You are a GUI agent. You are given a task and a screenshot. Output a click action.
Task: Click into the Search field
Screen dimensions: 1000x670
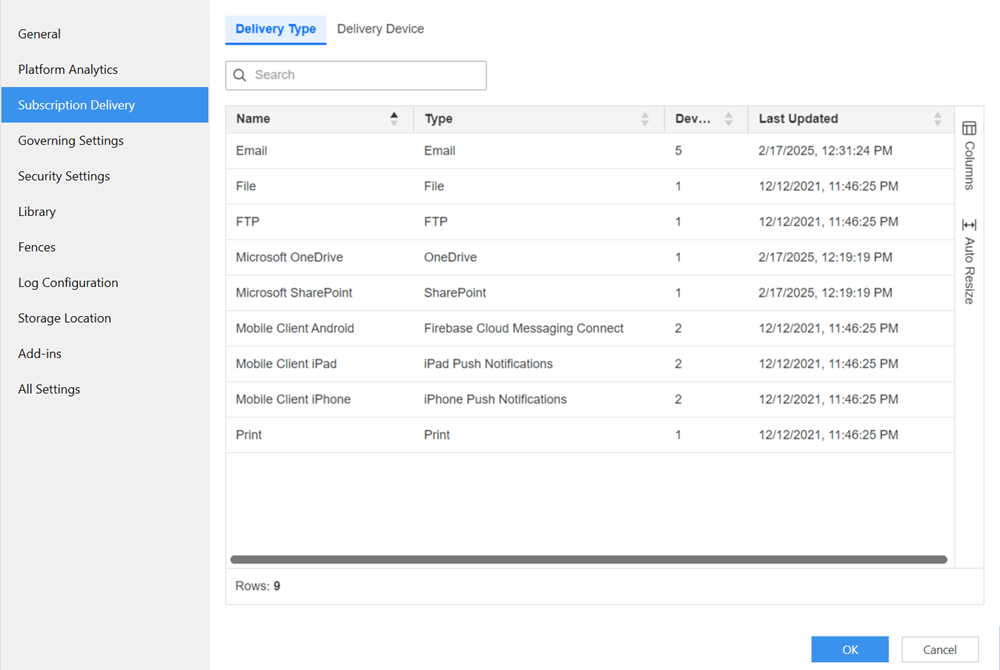[x=365, y=75]
